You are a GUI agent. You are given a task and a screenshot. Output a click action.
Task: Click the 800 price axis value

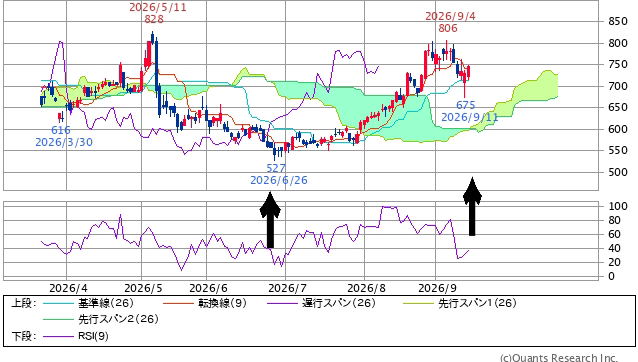point(618,43)
